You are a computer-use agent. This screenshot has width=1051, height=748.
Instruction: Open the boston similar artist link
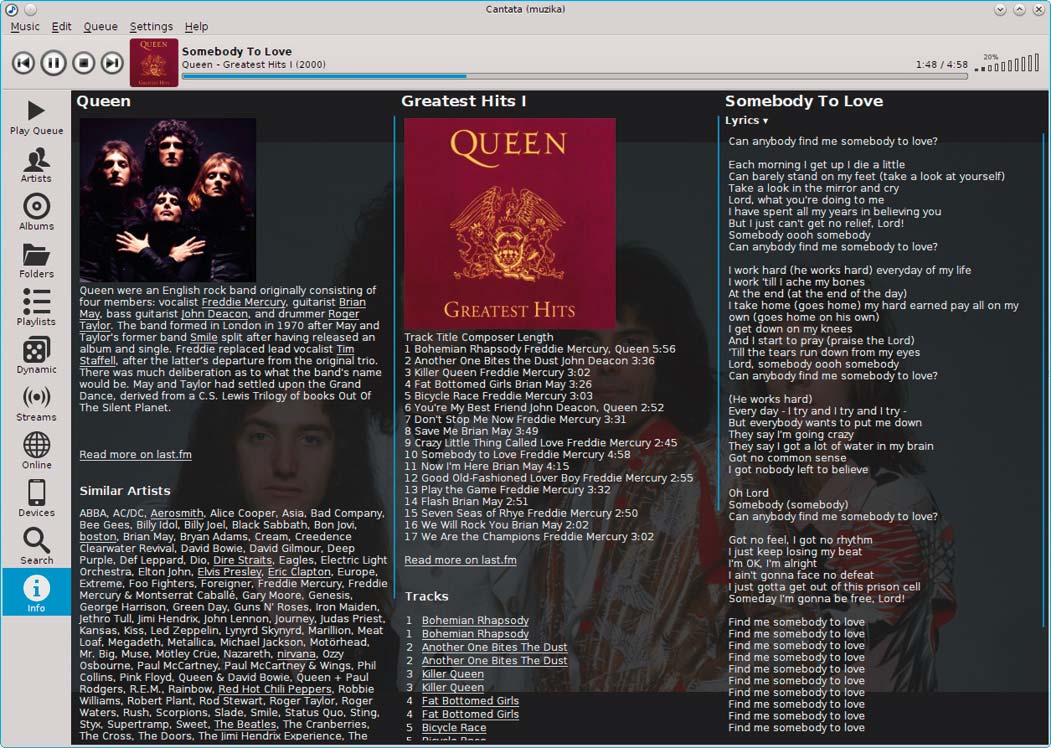98,537
